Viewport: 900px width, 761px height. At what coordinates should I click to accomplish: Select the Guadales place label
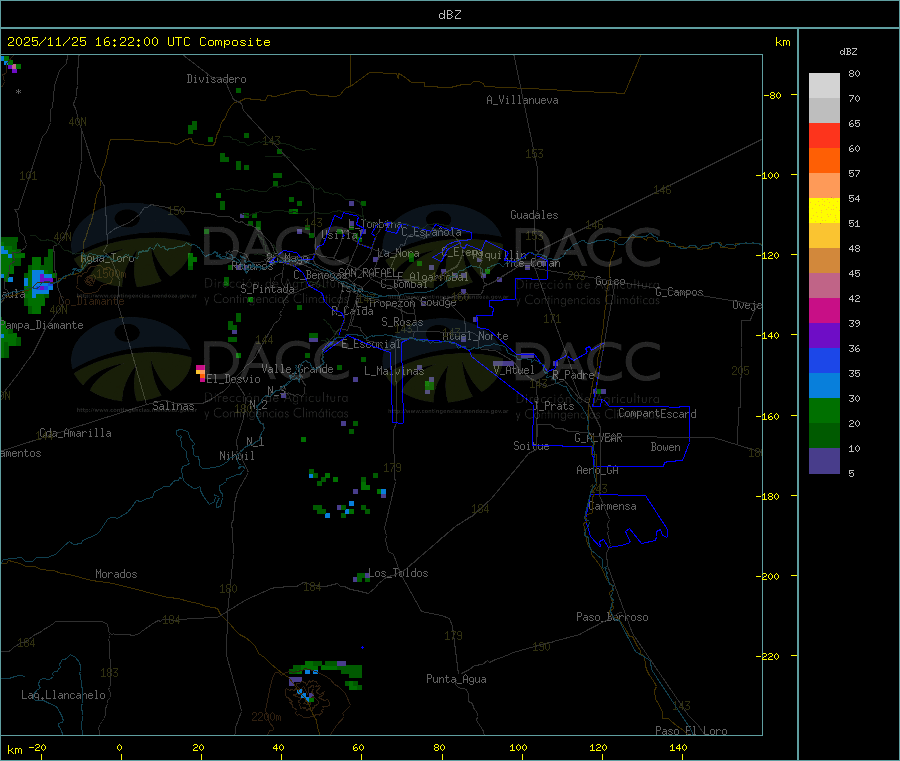coord(534,215)
